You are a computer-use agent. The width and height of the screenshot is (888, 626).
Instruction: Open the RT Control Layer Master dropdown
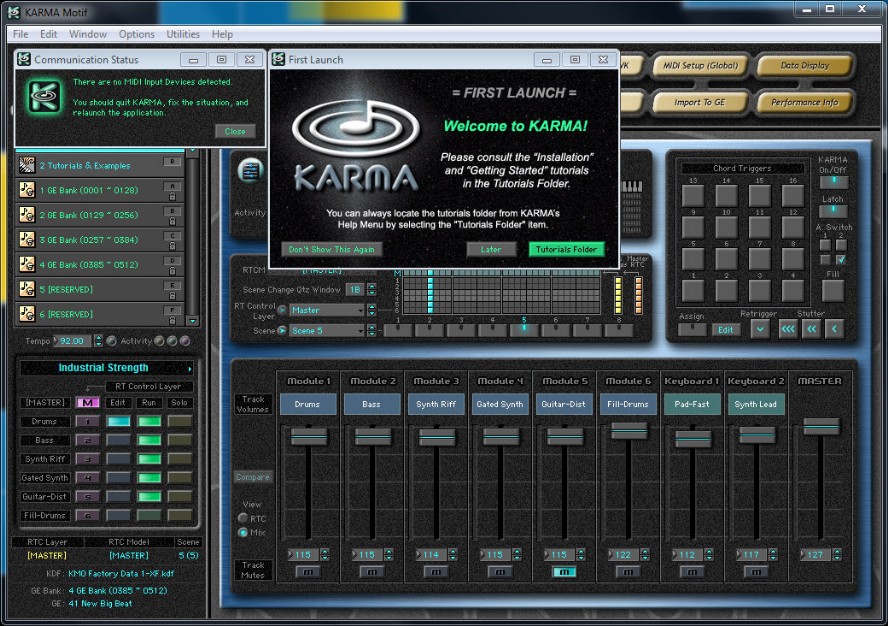pyautogui.click(x=327, y=310)
